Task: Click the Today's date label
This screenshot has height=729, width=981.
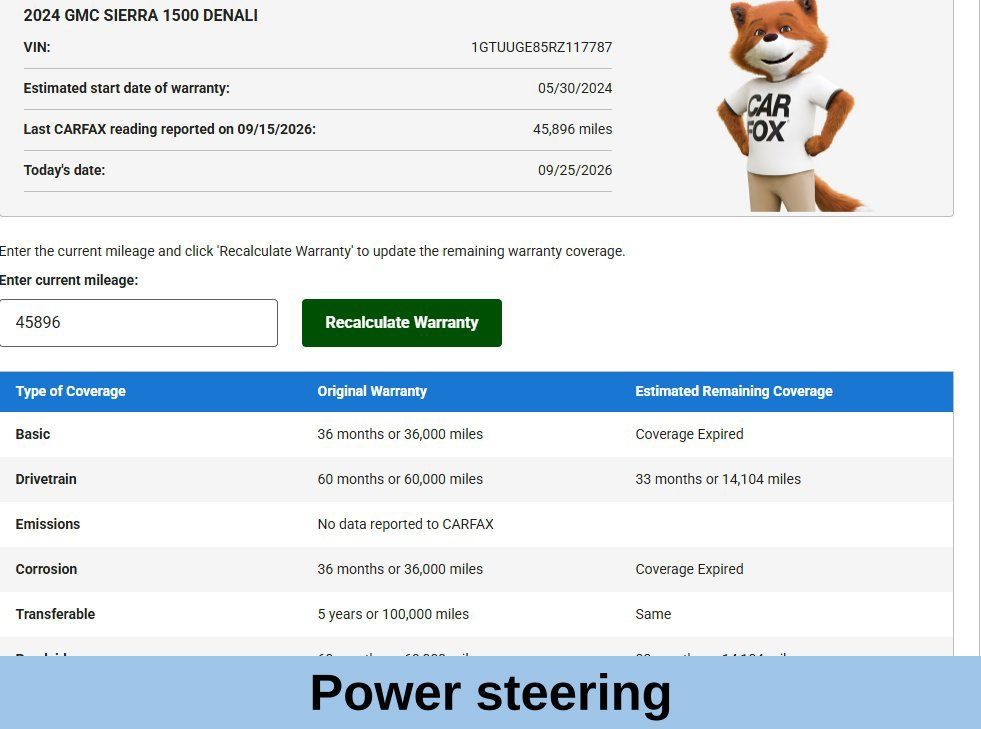Action: [x=64, y=170]
